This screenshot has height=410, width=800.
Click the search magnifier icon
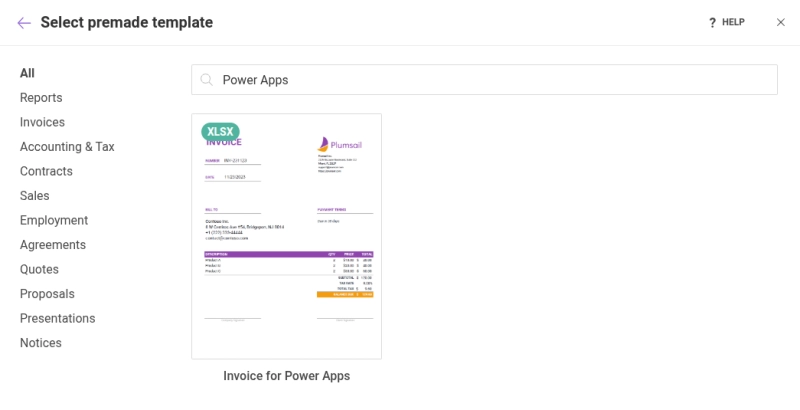[x=206, y=80]
